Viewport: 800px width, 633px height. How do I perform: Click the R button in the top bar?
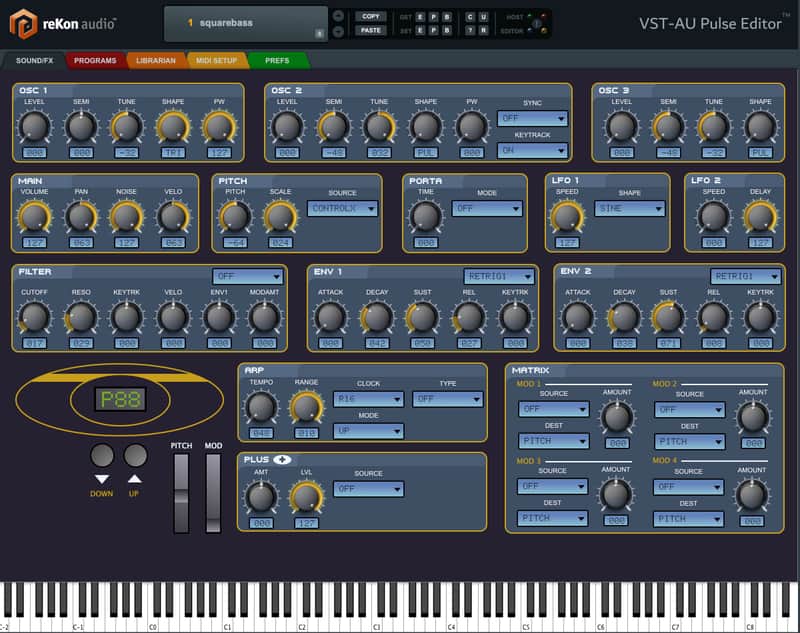pyautogui.click(x=483, y=31)
